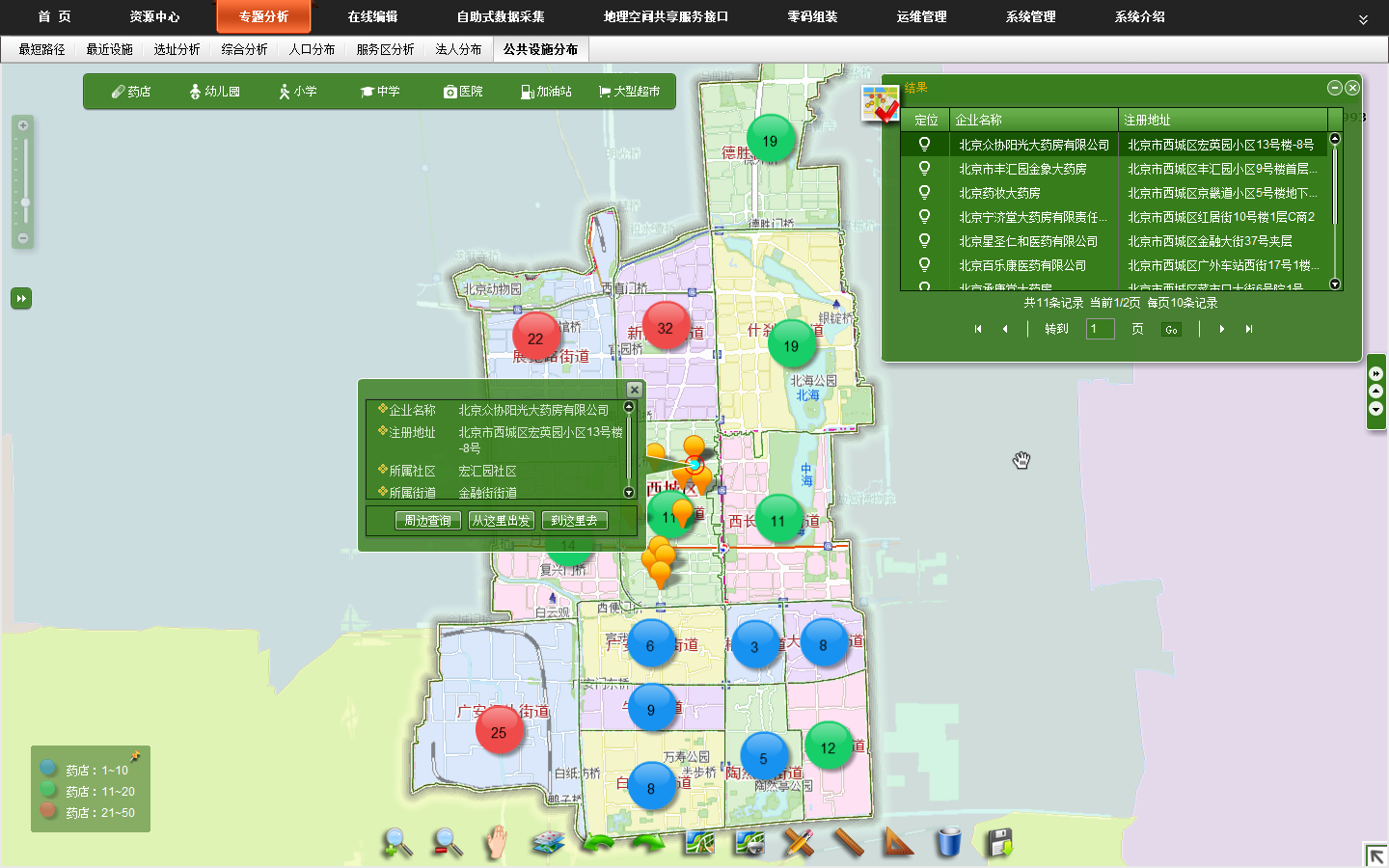1389x868 pixels.
Task: Open the 系统管理 menu
Action: point(1030,16)
